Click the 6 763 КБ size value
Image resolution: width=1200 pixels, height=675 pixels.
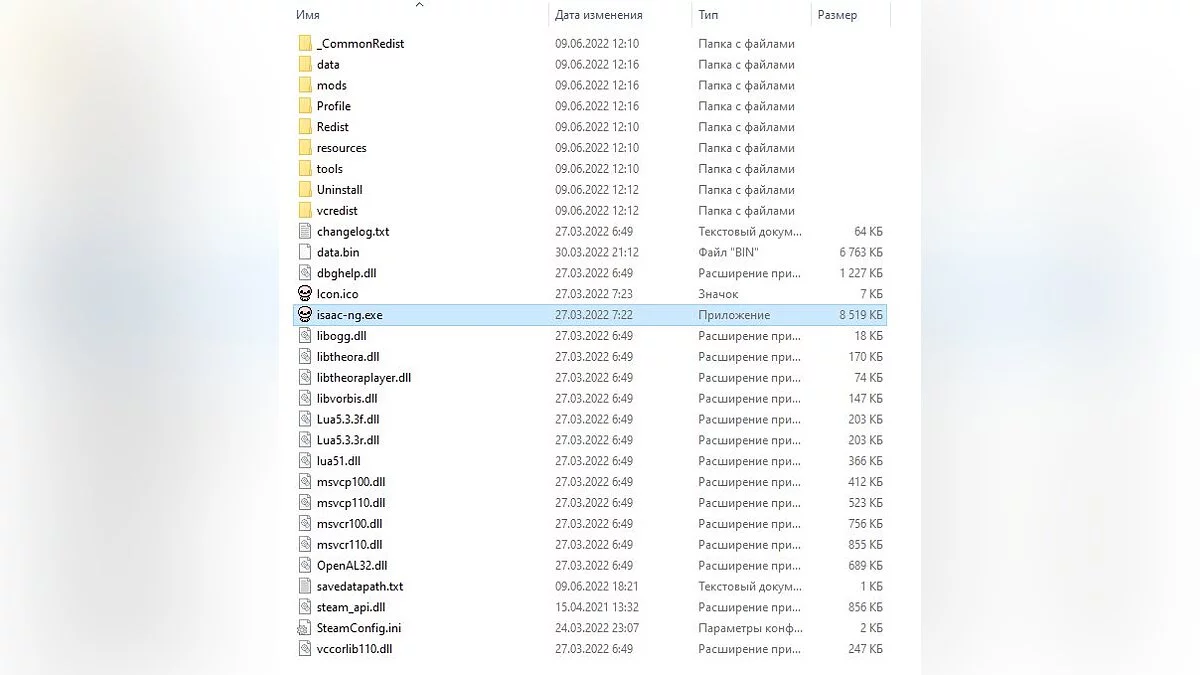[x=861, y=252]
